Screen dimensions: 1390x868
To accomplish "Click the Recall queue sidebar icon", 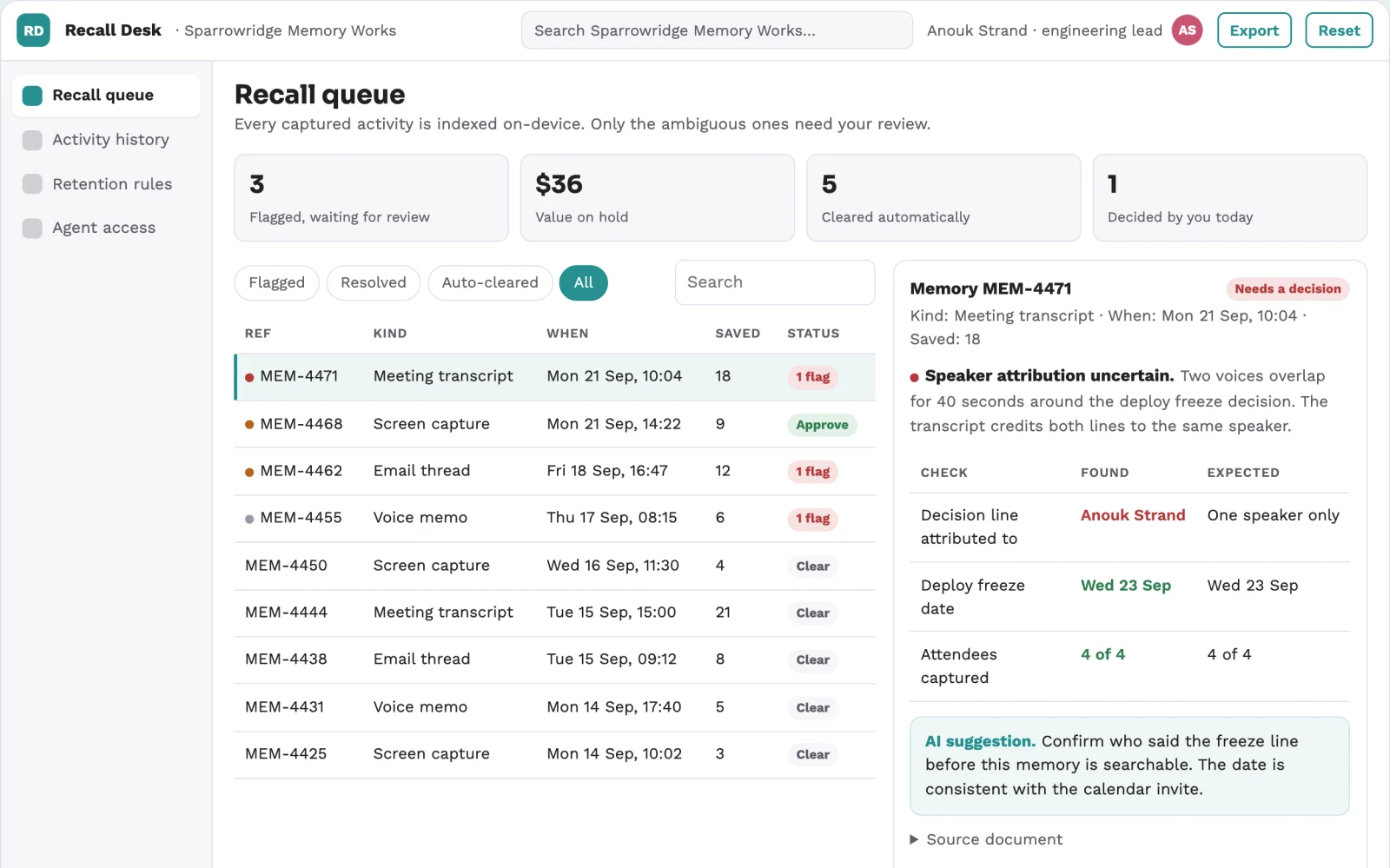I will [32, 96].
